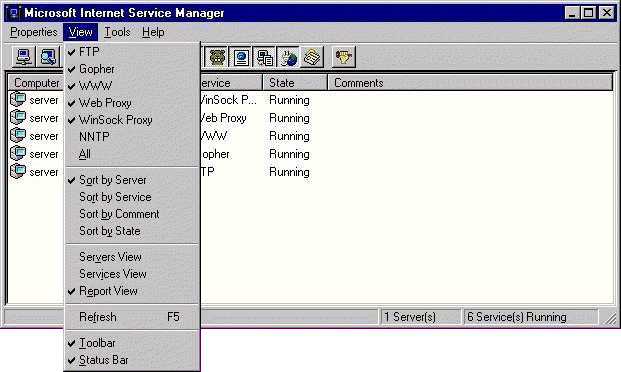621x372 pixels.
Task: Toggle the Web Proxy view toolbar icon
Action: tap(265, 57)
